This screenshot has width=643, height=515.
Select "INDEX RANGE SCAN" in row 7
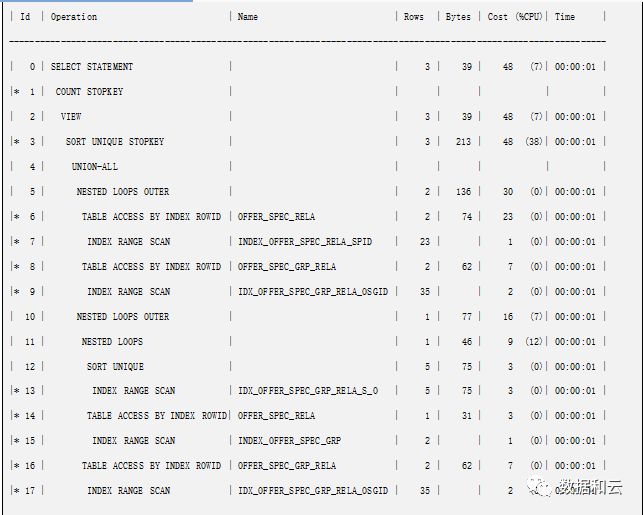pos(129,242)
